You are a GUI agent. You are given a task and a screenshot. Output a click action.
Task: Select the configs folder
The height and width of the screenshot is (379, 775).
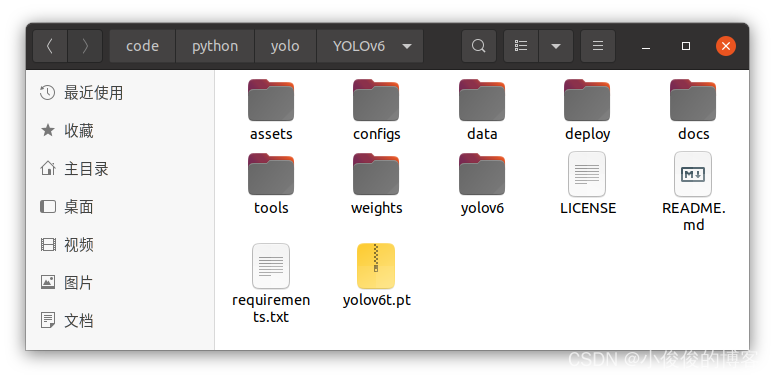click(377, 110)
